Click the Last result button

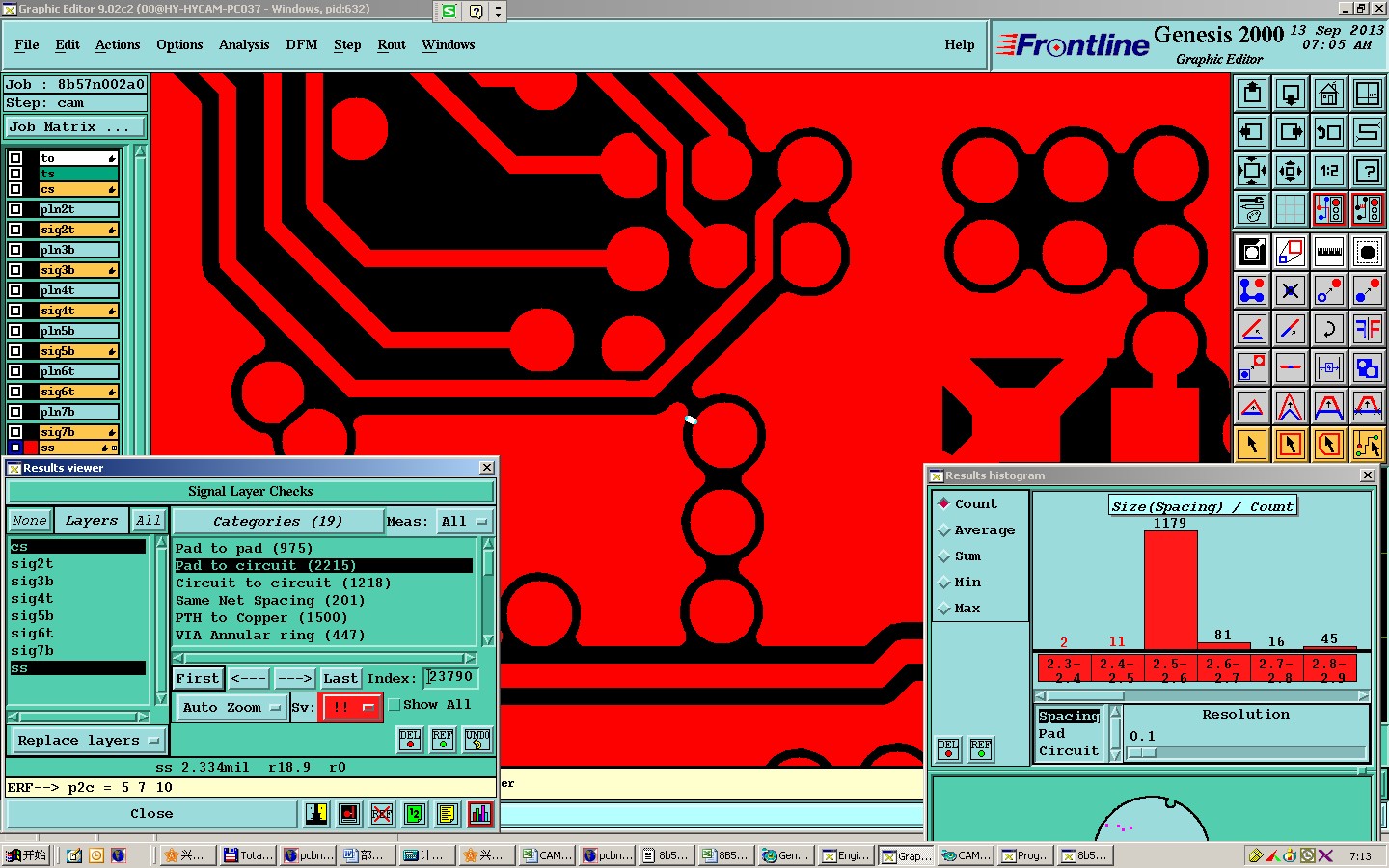pos(340,678)
